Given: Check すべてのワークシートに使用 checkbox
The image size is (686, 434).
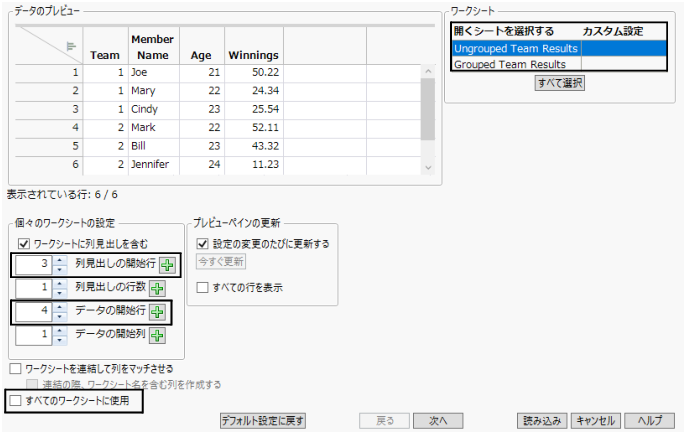Looking at the screenshot, I should (15, 400).
